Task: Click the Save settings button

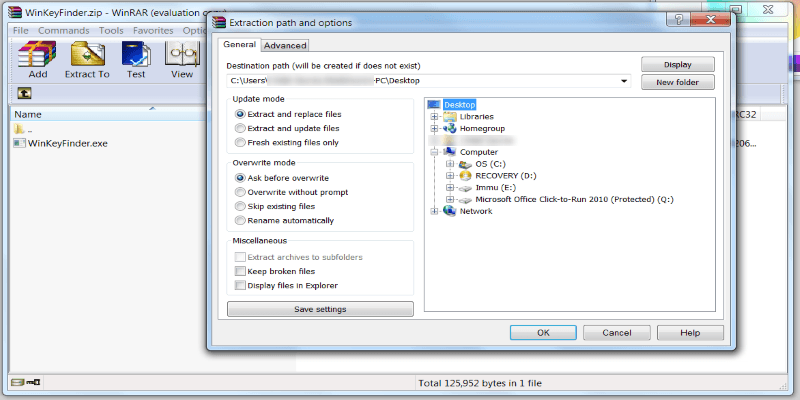Action: (320, 309)
